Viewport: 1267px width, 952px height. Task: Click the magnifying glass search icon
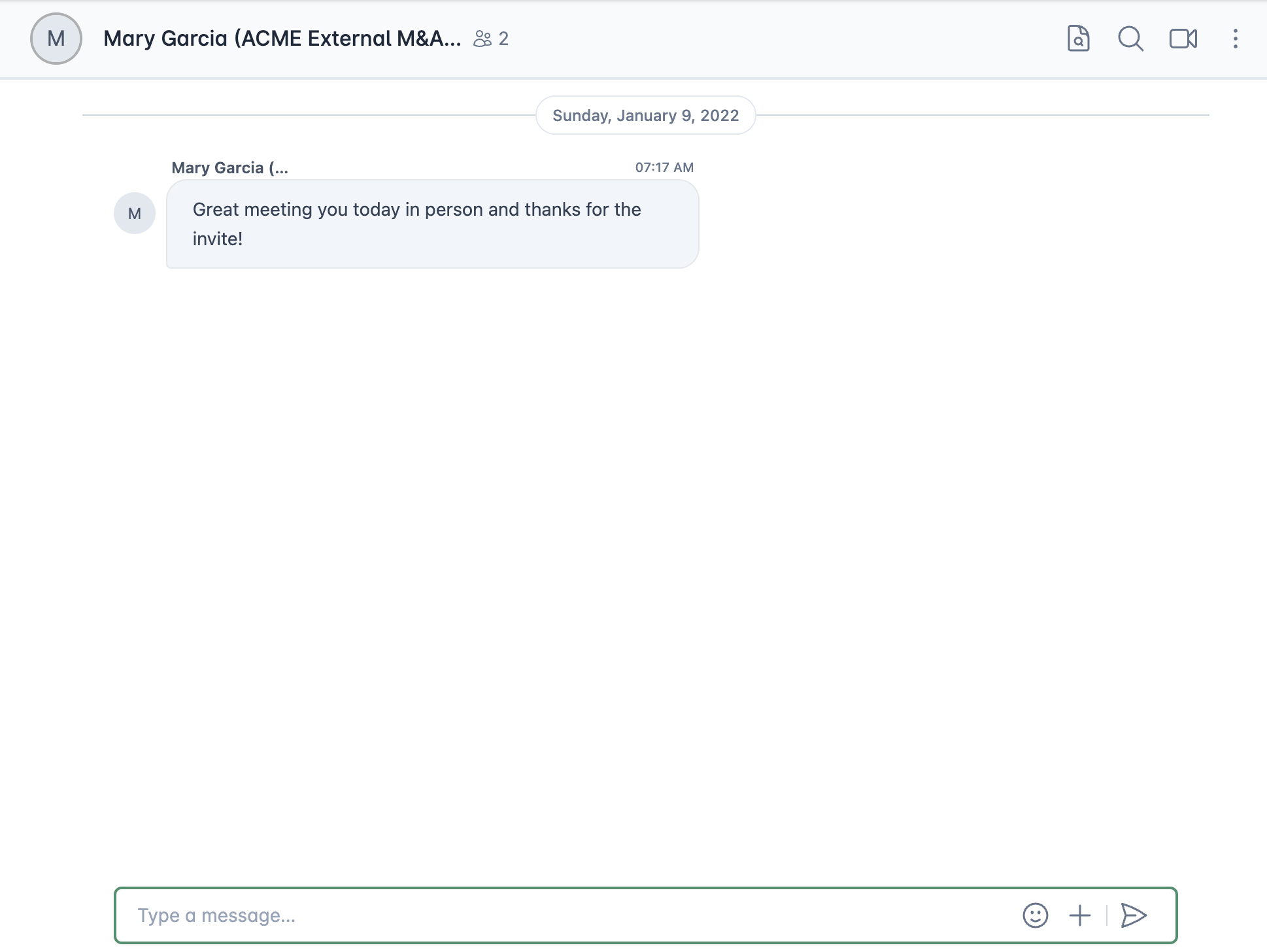(1130, 39)
